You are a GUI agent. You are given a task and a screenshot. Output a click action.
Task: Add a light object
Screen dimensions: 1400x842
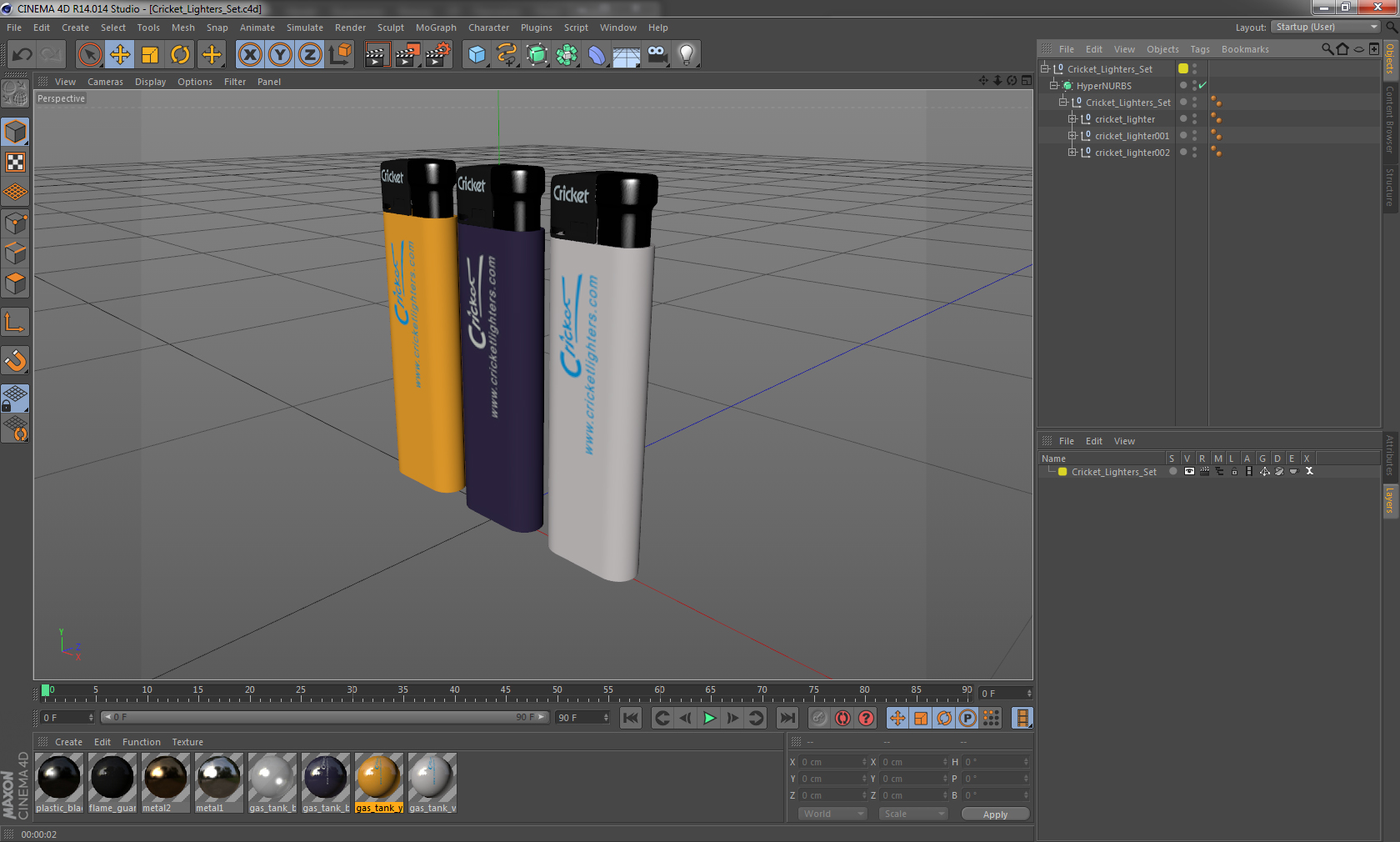(x=687, y=55)
